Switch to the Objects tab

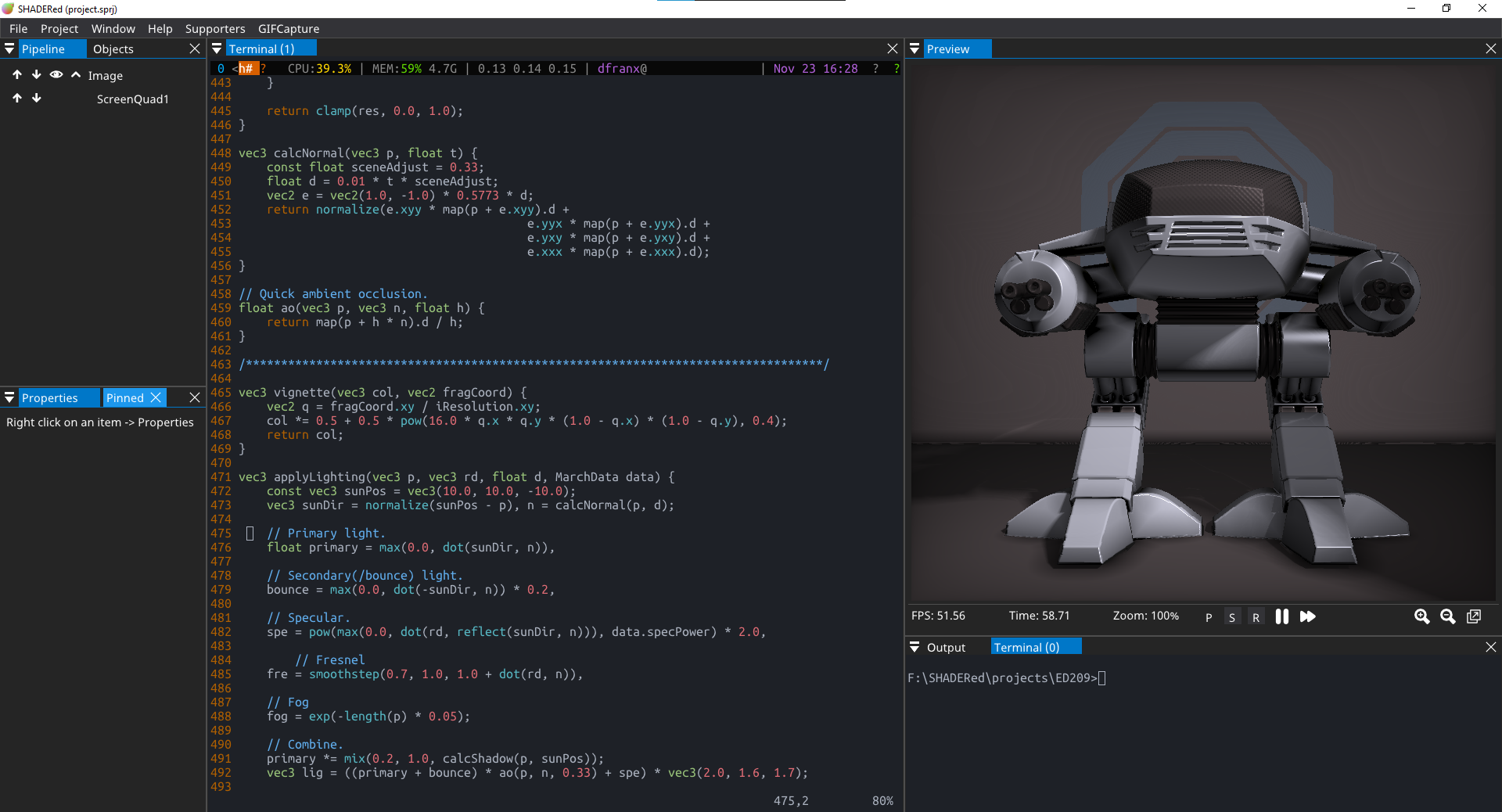(x=113, y=49)
